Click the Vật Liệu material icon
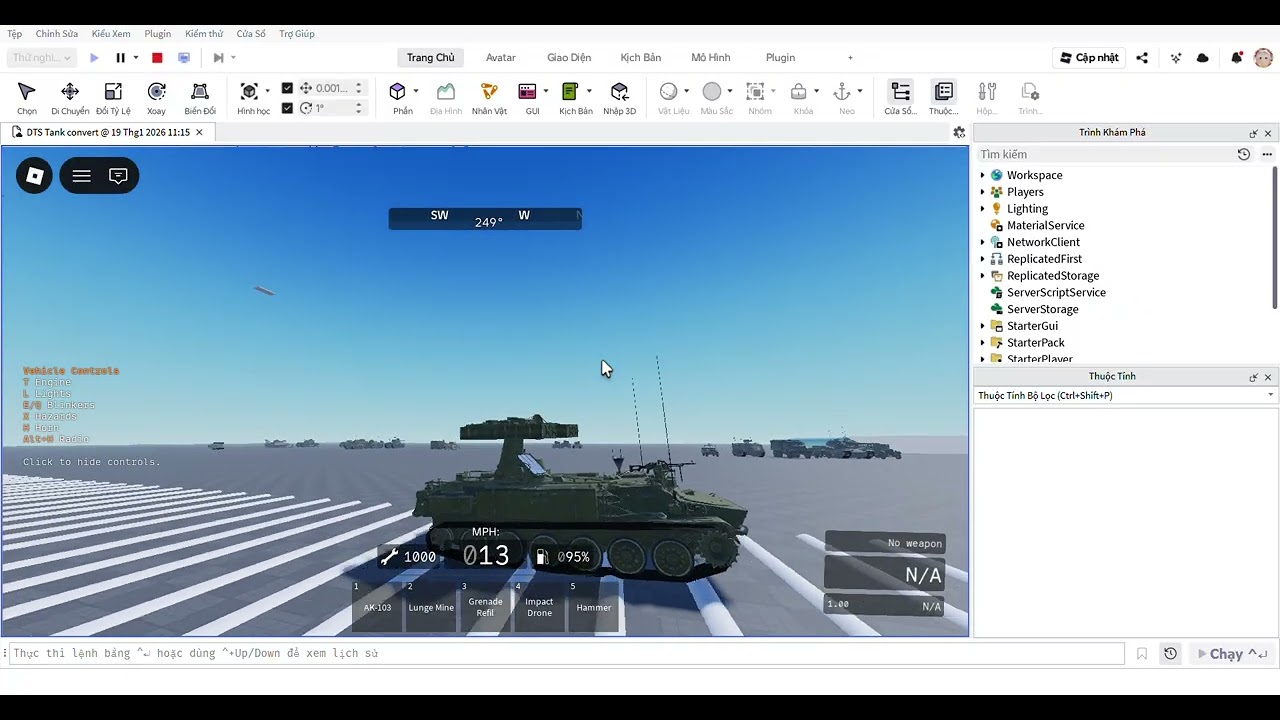This screenshot has width=1280, height=720. pos(668,92)
